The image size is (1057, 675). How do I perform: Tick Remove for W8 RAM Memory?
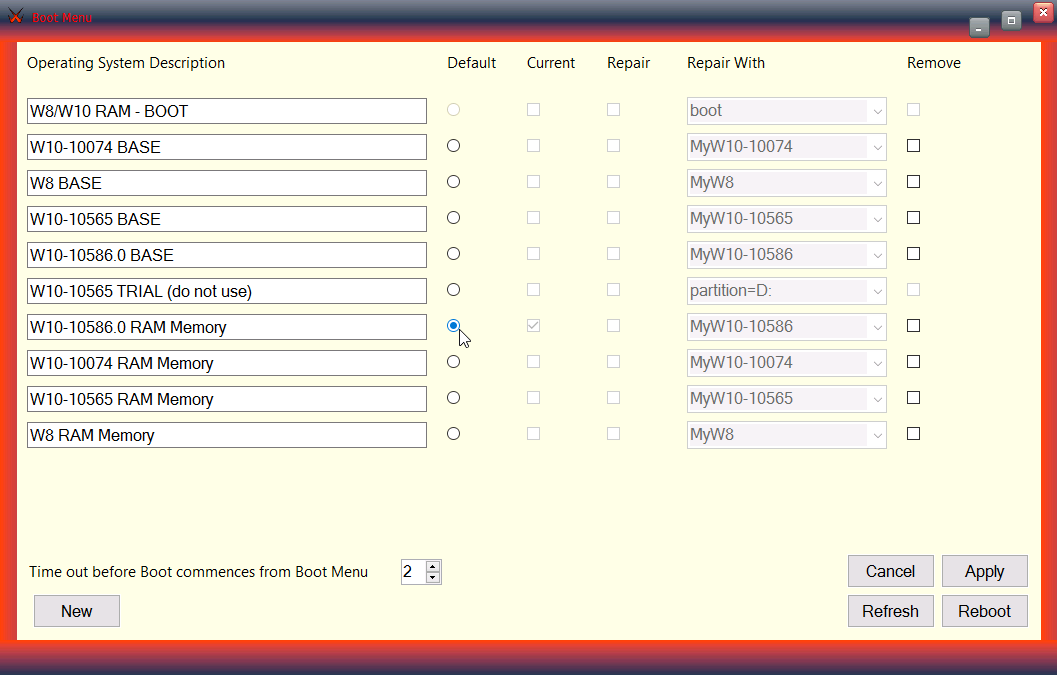point(913,434)
